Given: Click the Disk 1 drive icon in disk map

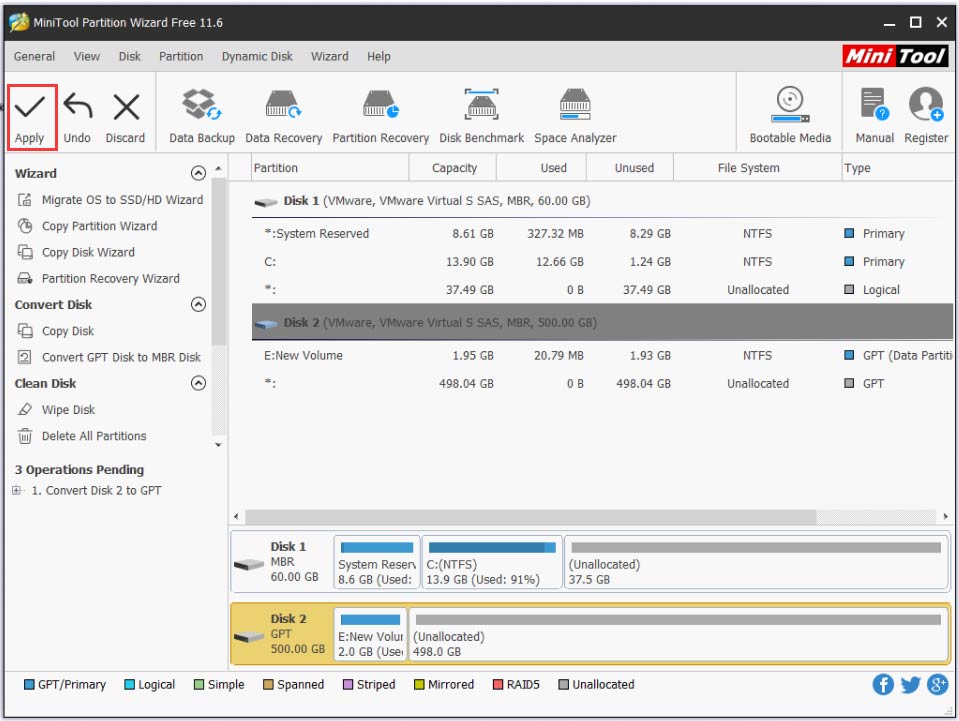Looking at the screenshot, I should (x=249, y=564).
